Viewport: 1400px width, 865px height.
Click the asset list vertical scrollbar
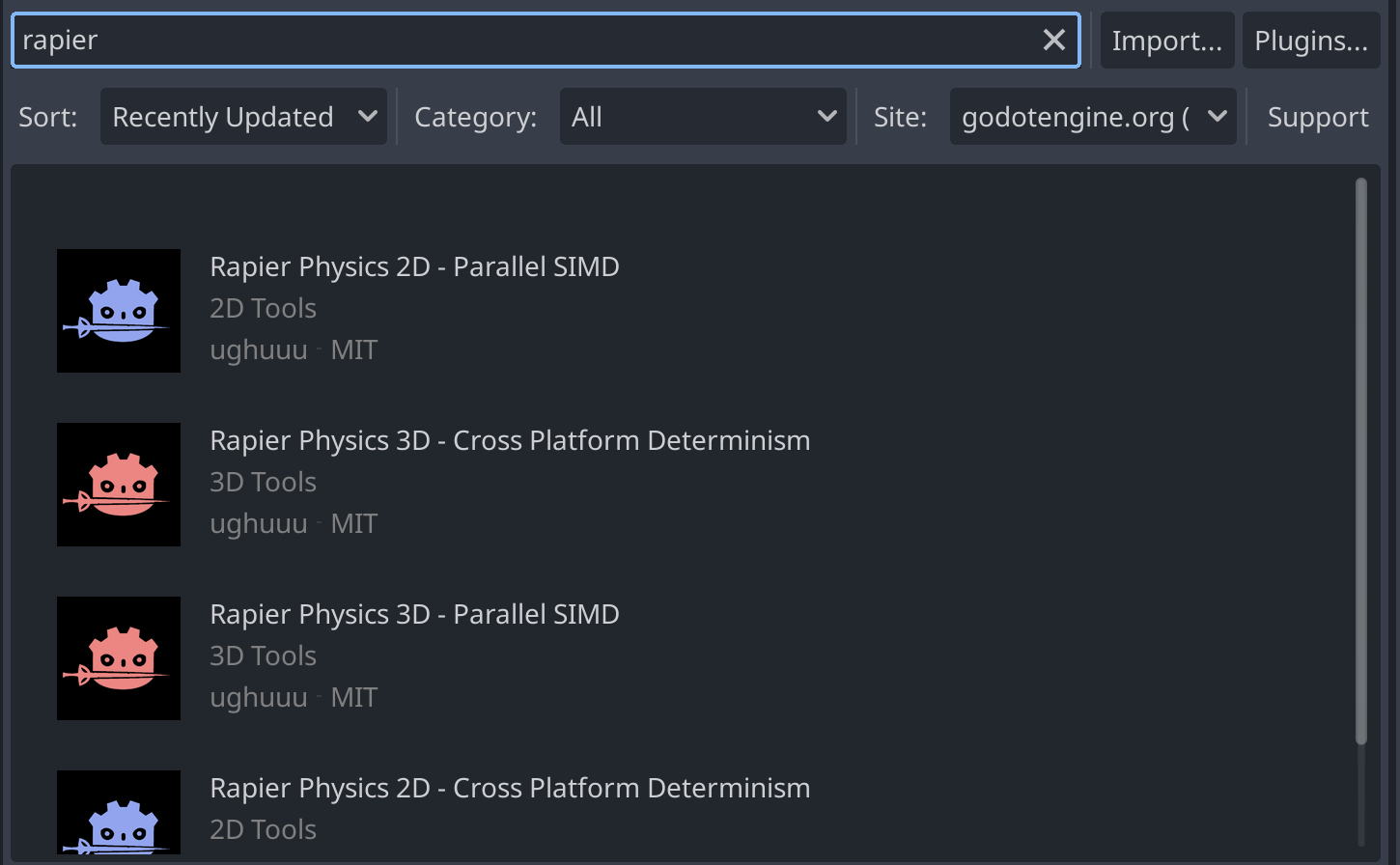coord(1361,461)
